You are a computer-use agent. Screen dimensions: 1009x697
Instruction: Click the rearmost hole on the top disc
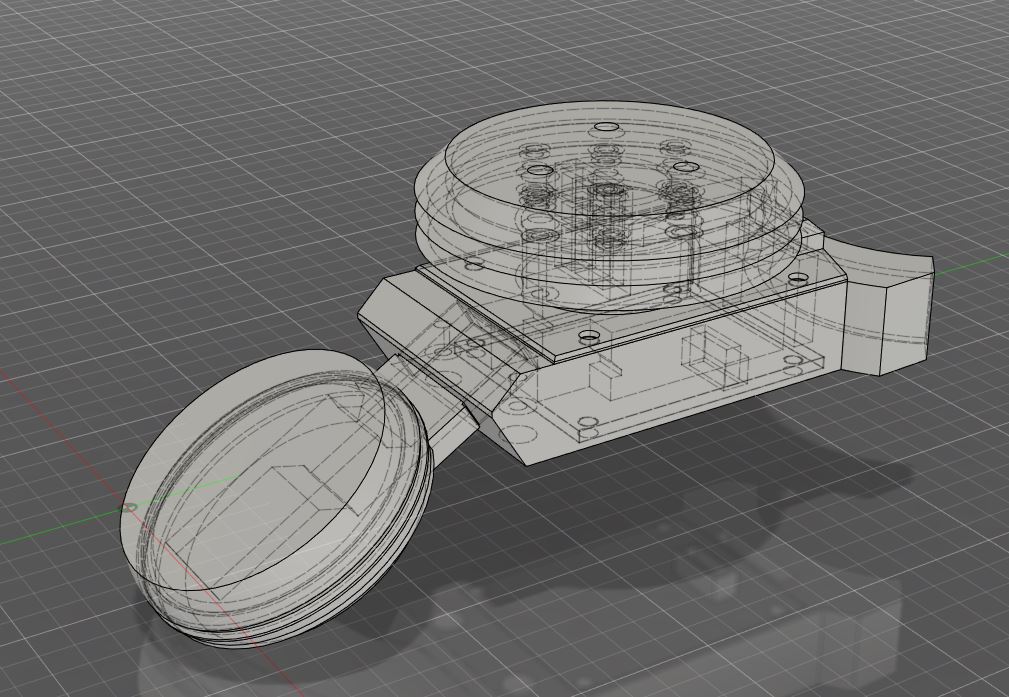(x=605, y=127)
